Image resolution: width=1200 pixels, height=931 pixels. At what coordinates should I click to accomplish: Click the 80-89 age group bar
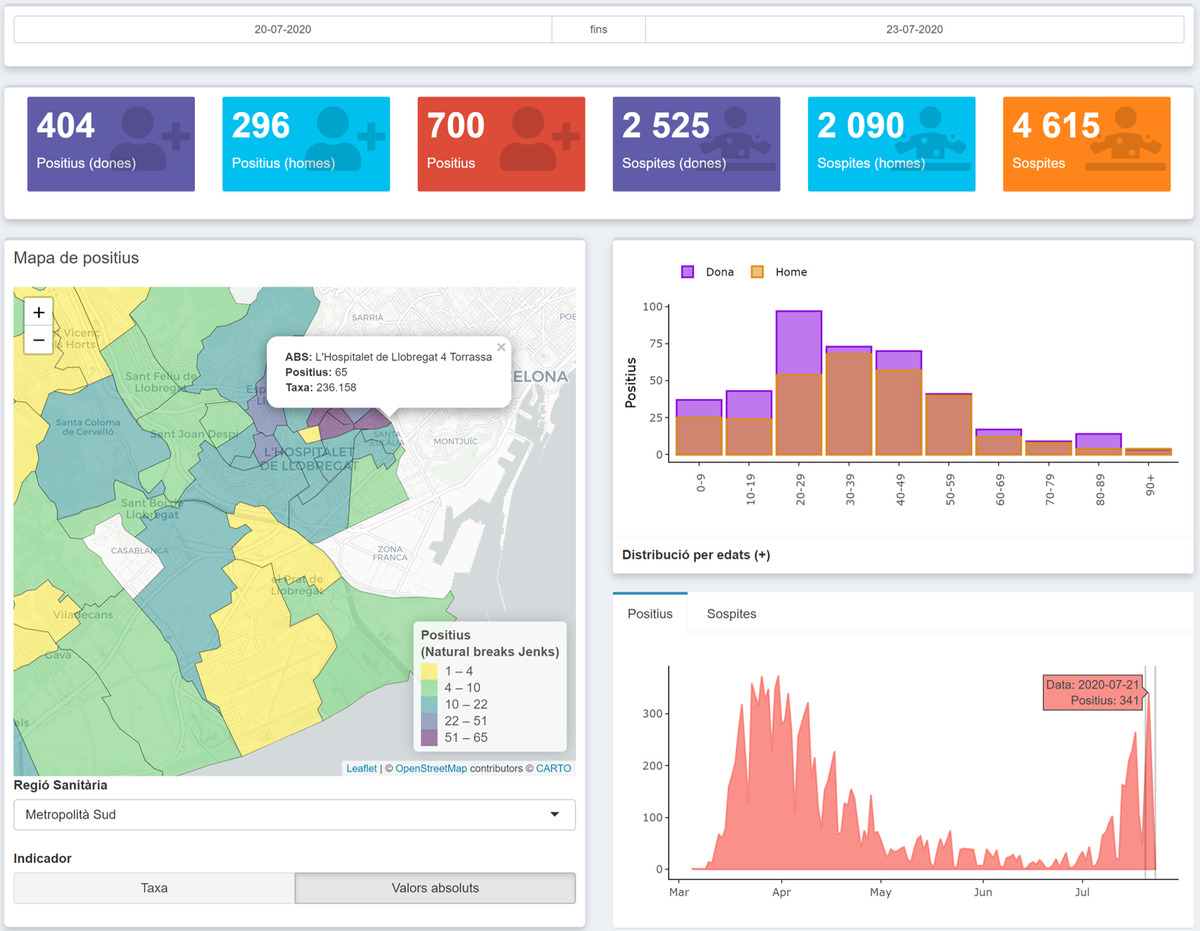click(x=1099, y=445)
